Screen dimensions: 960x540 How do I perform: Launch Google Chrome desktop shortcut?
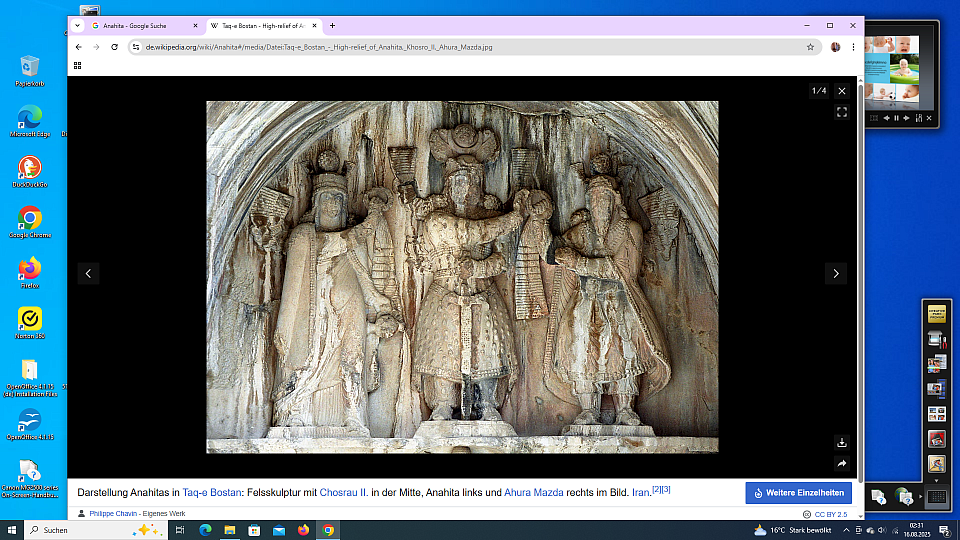coord(29,222)
